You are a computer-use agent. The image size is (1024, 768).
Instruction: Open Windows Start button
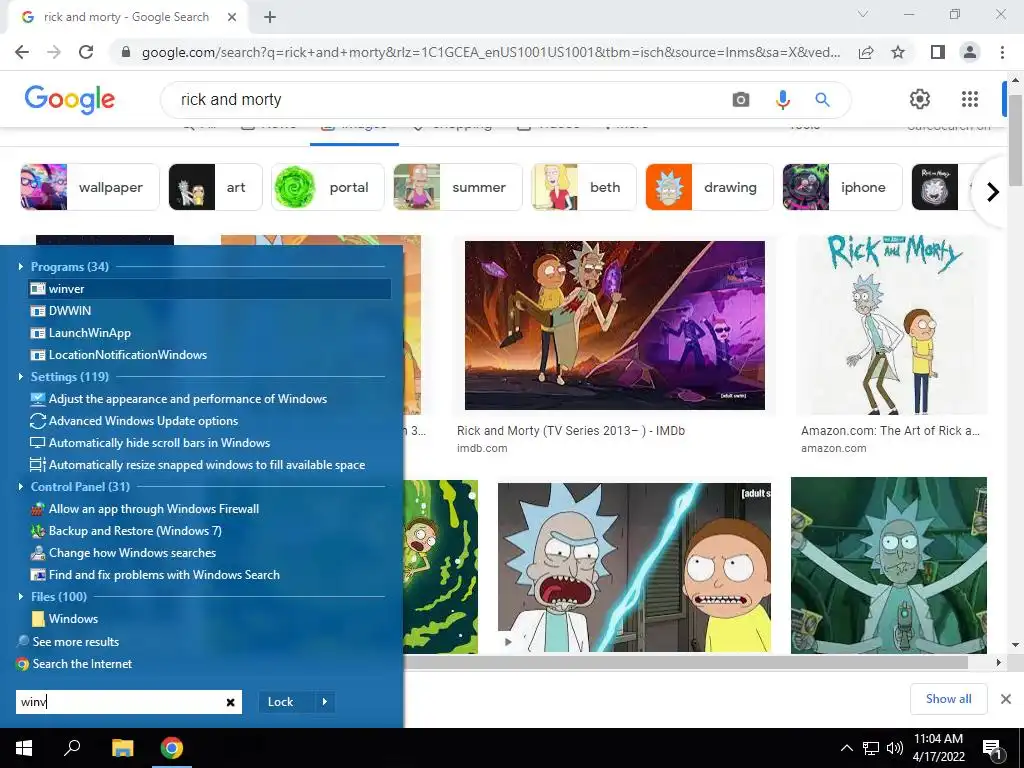coord(24,748)
